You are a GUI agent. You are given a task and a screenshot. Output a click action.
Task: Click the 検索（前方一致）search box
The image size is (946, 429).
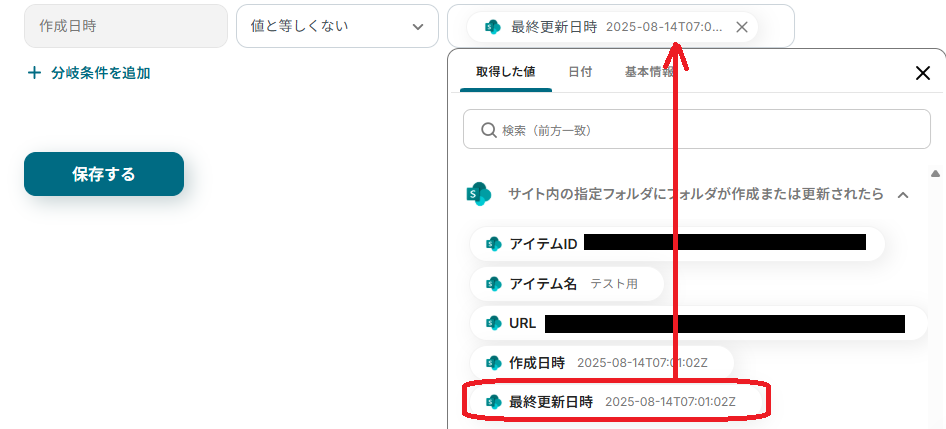tap(697, 129)
